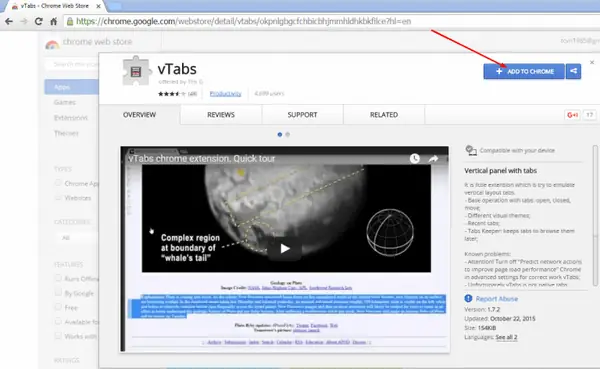The image size is (600, 369).
Task: Click the vTabs puzzle piece icon
Action: 136,71
